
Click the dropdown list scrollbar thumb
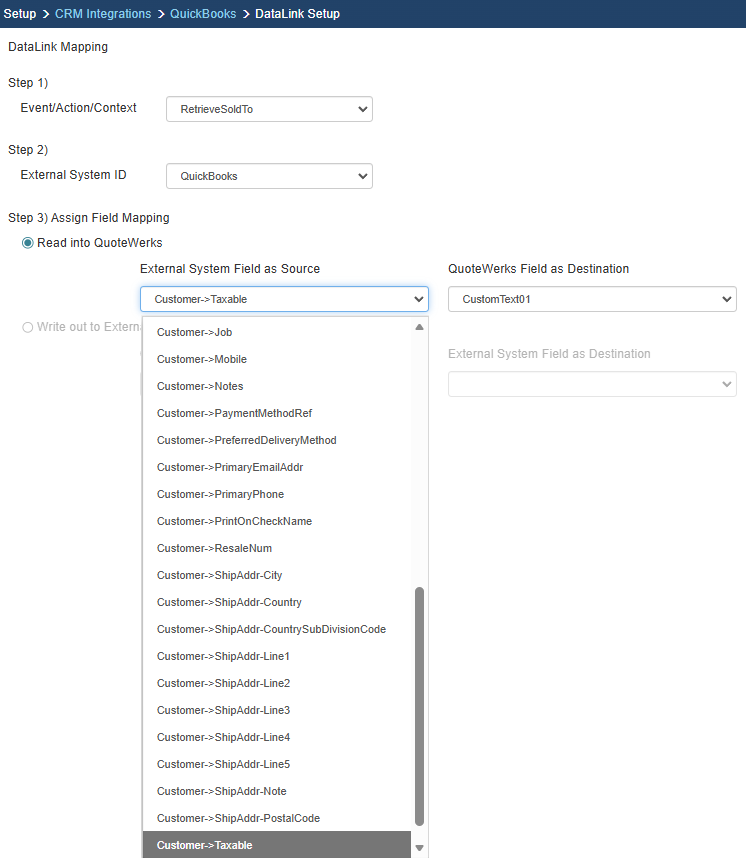pos(419,705)
